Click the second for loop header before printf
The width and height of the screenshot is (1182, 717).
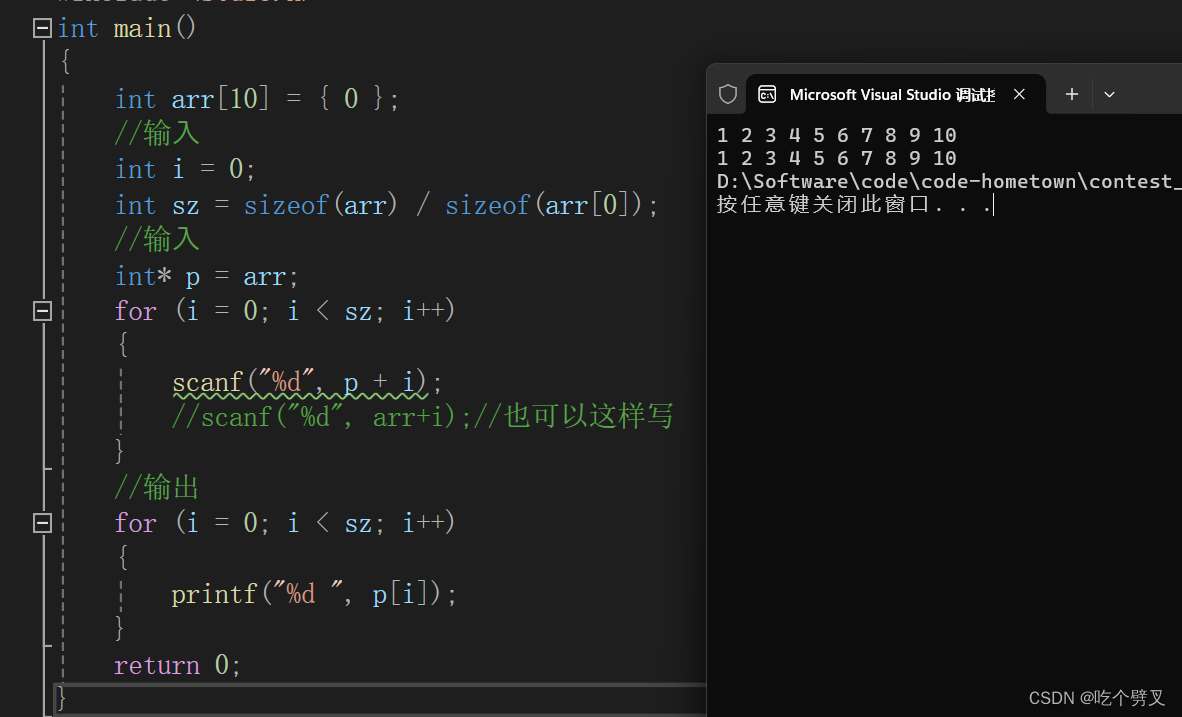coord(285,522)
